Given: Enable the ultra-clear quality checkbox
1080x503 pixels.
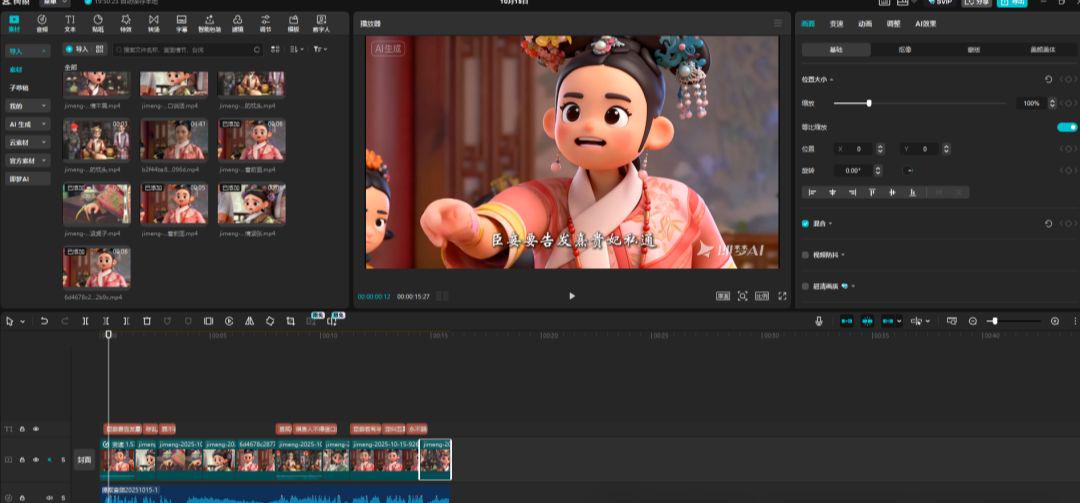Looking at the screenshot, I should pos(805,286).
